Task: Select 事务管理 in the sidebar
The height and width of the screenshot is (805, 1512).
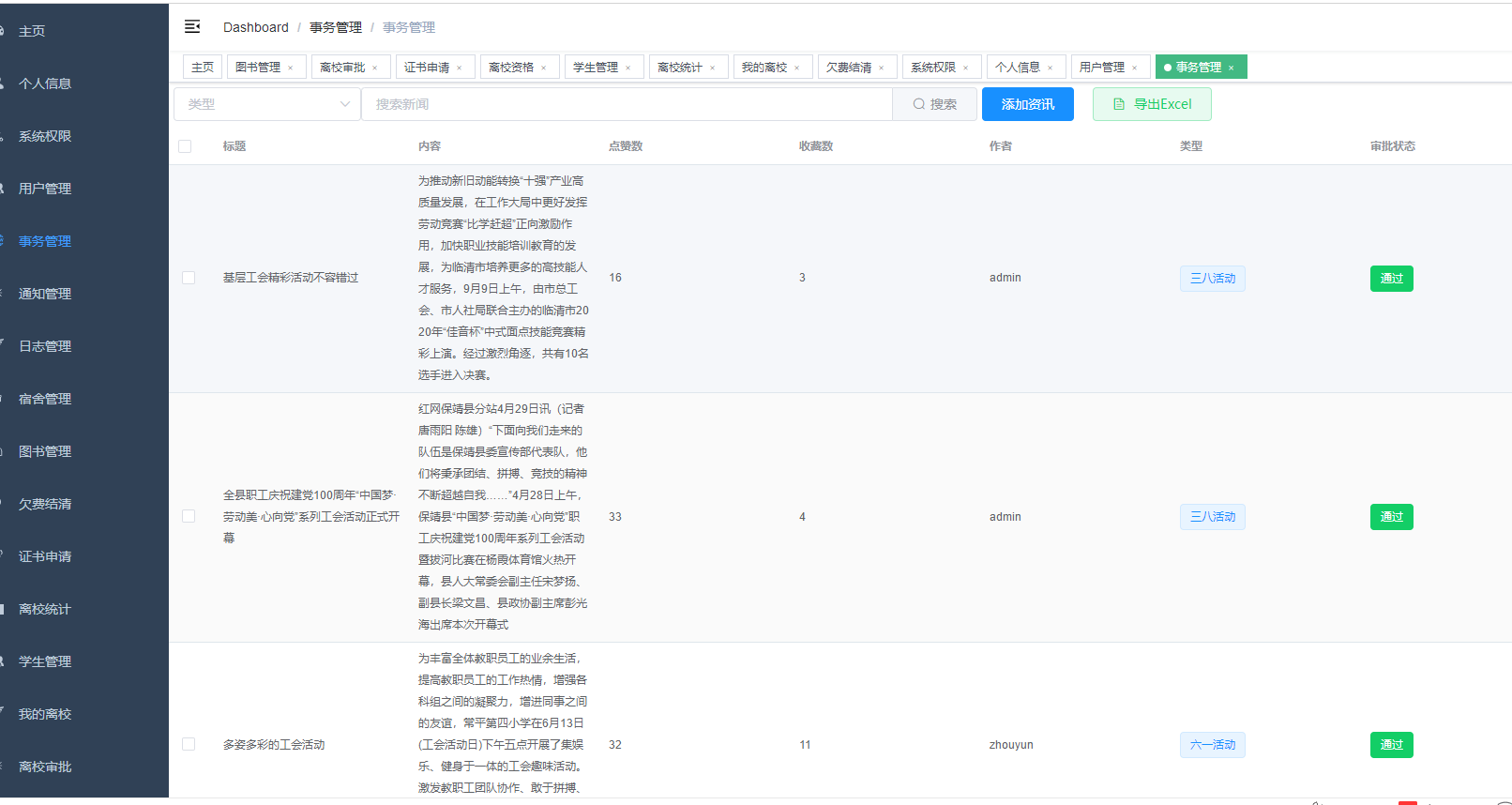Action: [84, 241]
